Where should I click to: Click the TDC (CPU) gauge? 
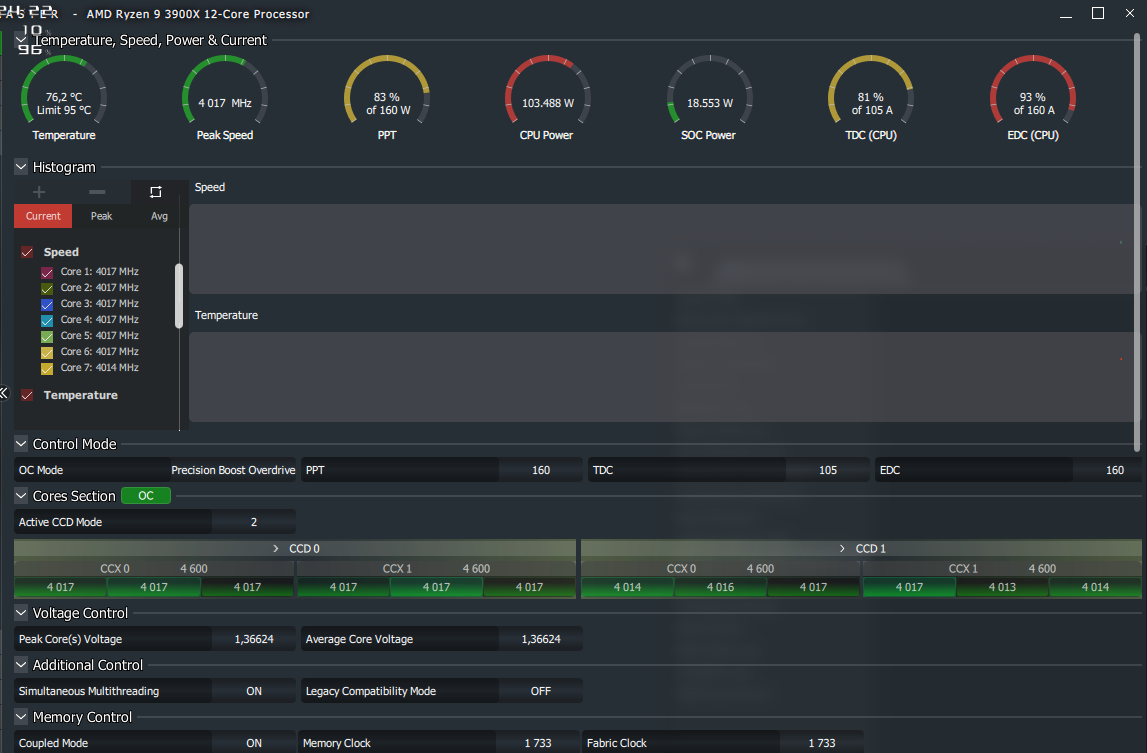coord(870,99)
